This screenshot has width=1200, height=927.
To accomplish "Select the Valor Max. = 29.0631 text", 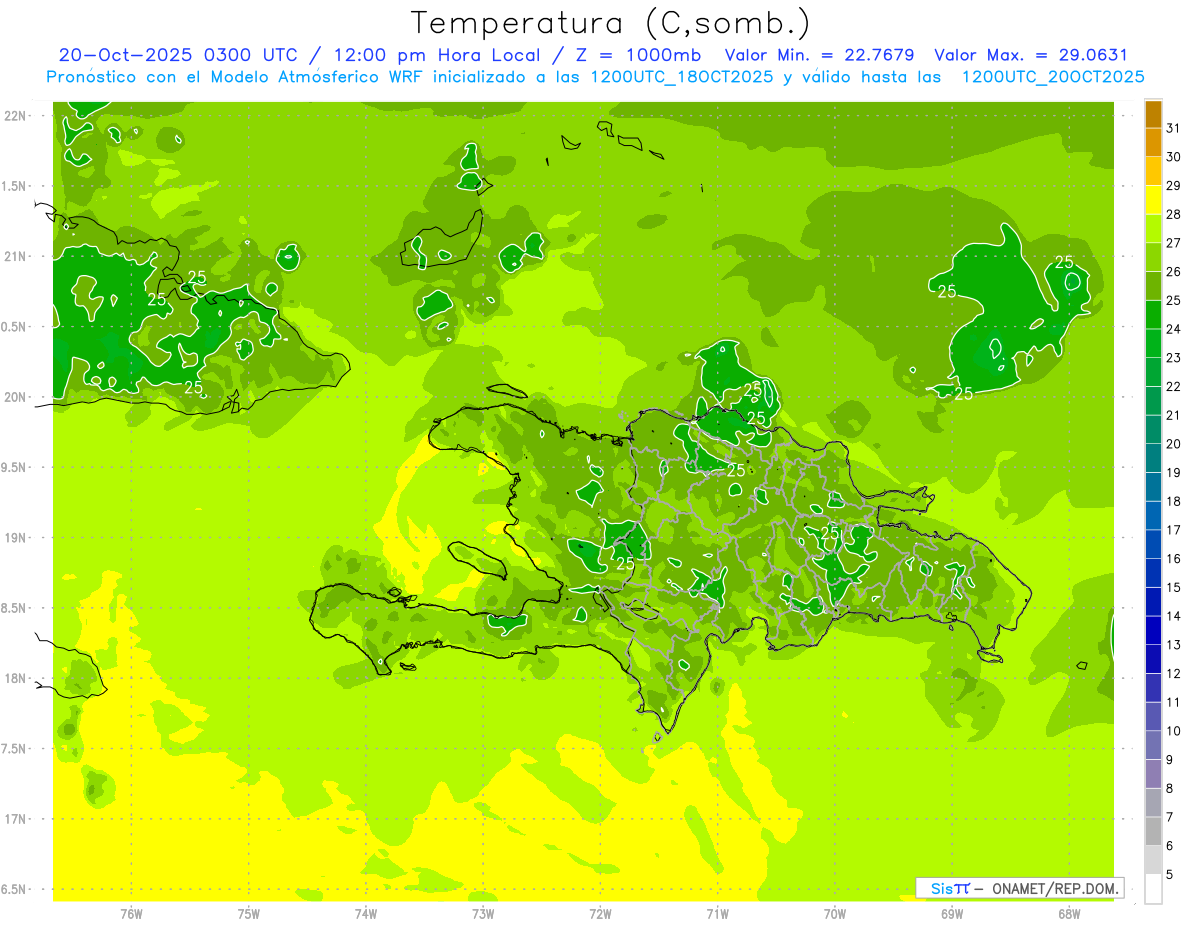I will (x=1030, y=55).
